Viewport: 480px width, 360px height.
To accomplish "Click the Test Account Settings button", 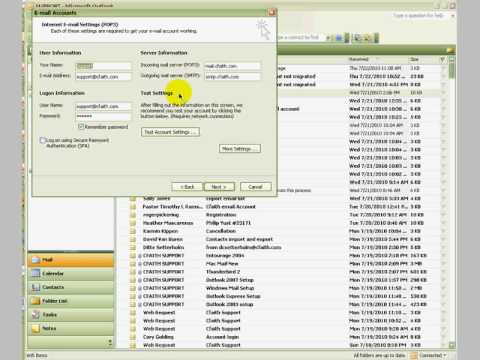I will pos(170,132).
